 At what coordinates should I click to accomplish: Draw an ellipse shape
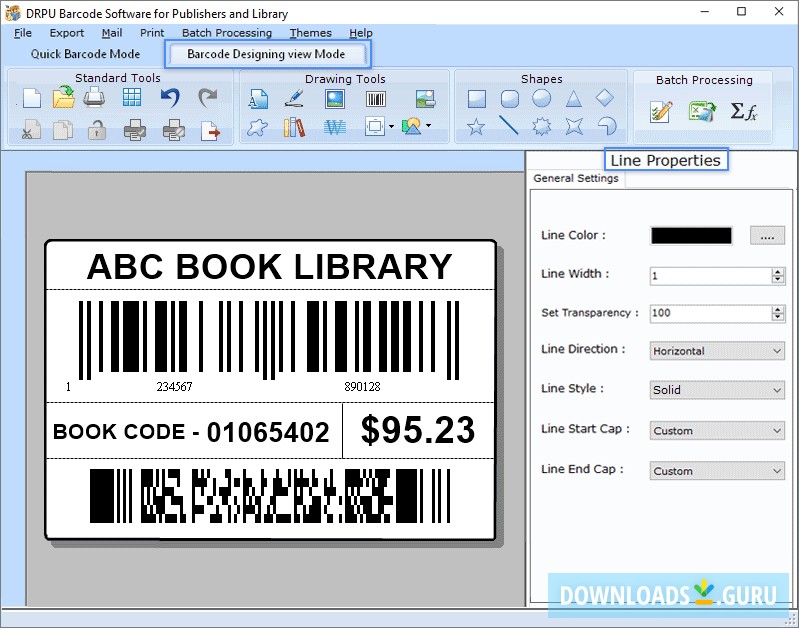pos(542,98)
